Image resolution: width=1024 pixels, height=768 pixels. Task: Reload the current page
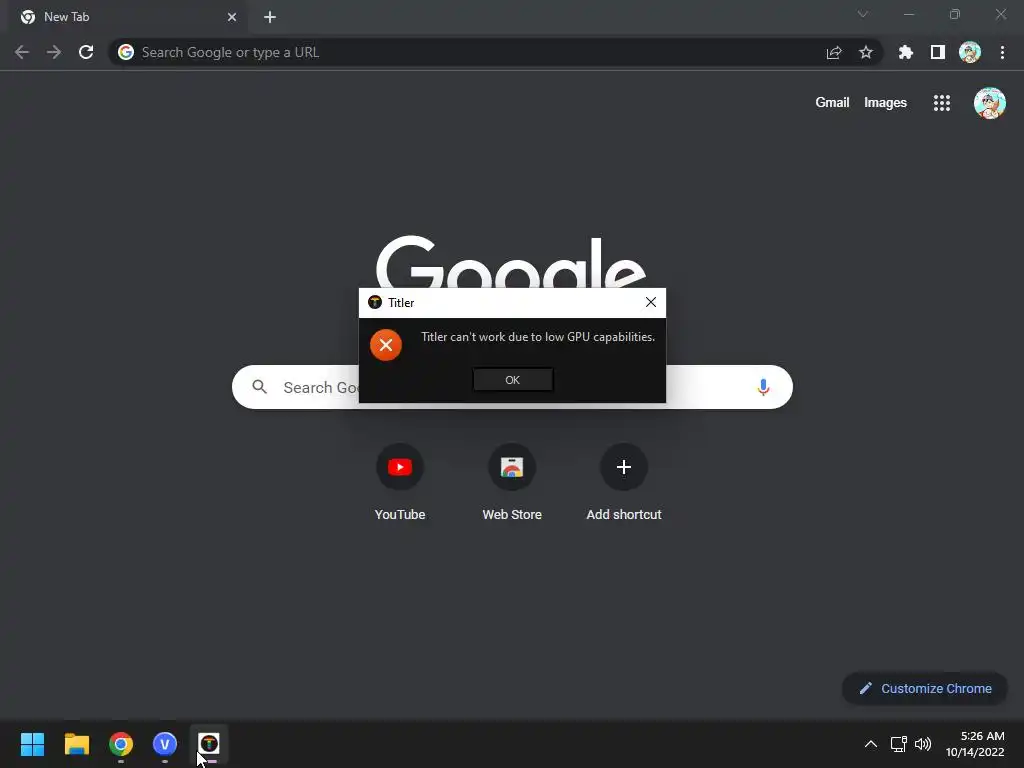coord(86,52)
